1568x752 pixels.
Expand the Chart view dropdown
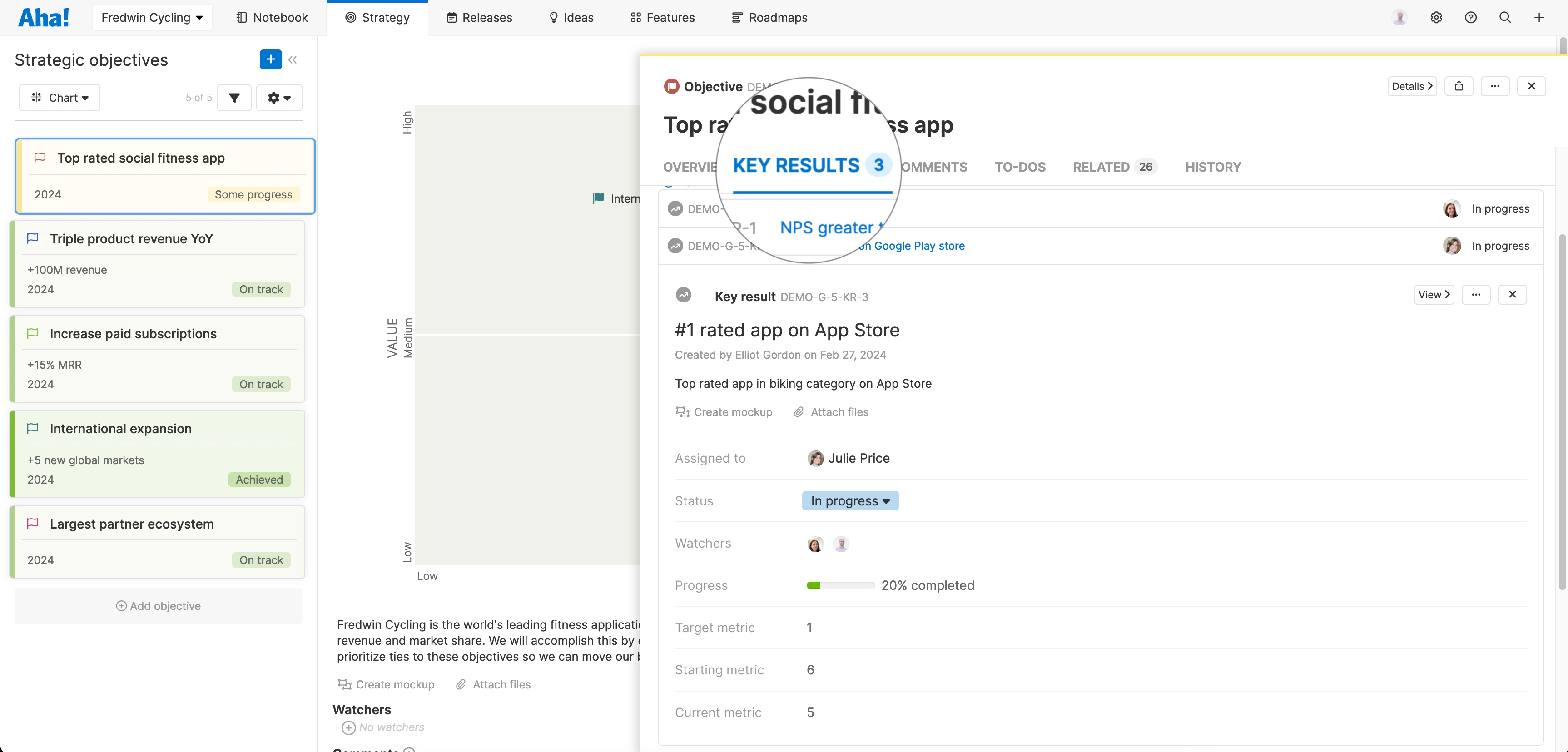60,97
